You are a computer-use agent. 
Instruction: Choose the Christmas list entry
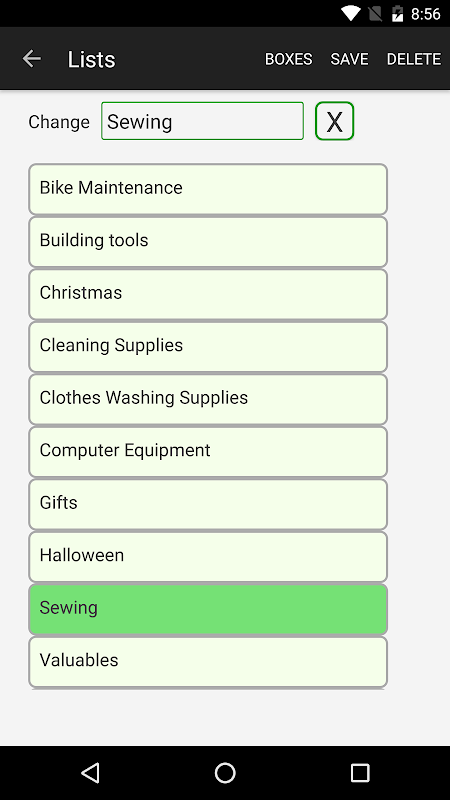click(x=208, y=294)
